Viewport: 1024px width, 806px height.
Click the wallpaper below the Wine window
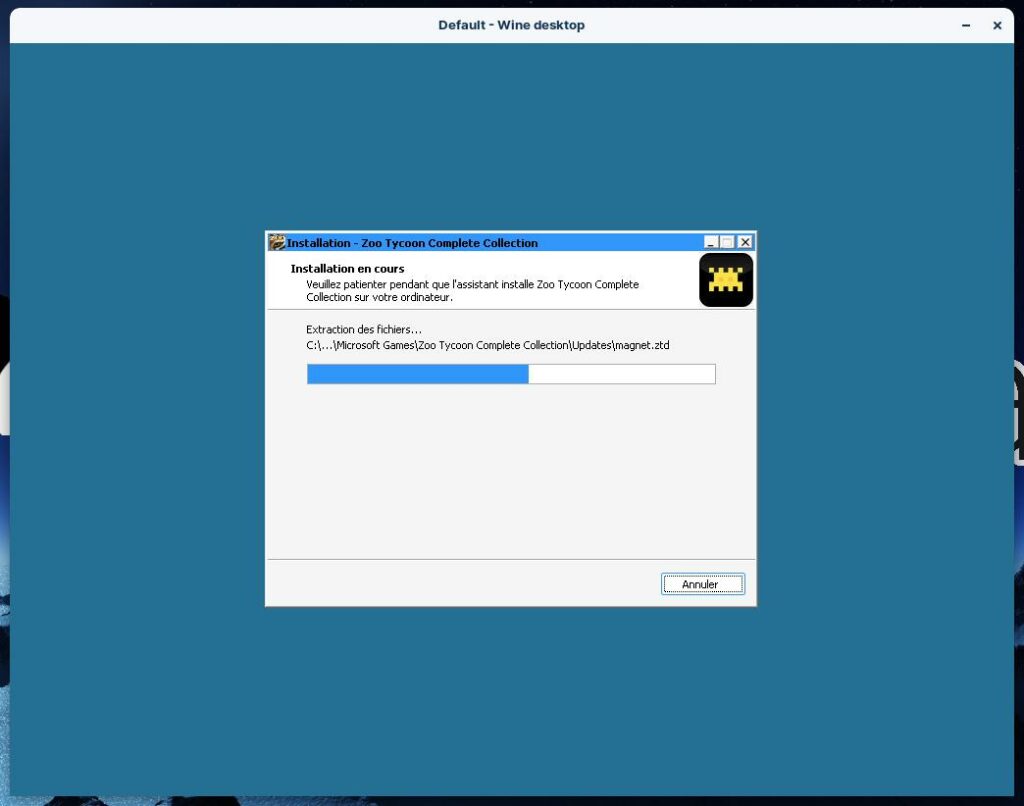point(500,801)
